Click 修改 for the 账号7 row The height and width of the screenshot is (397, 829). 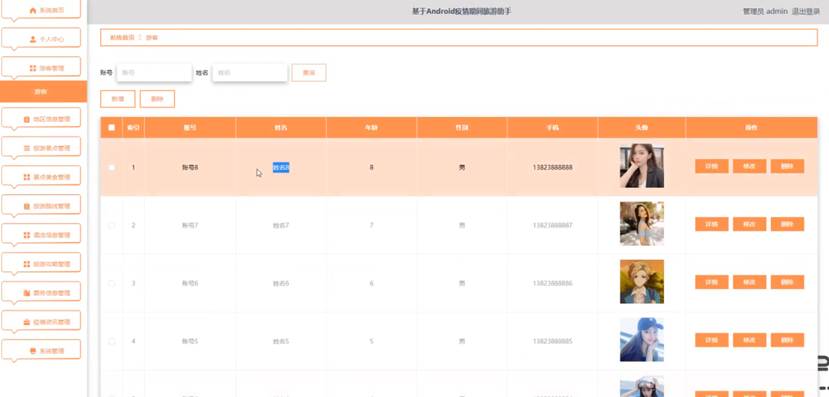(749, 224)
